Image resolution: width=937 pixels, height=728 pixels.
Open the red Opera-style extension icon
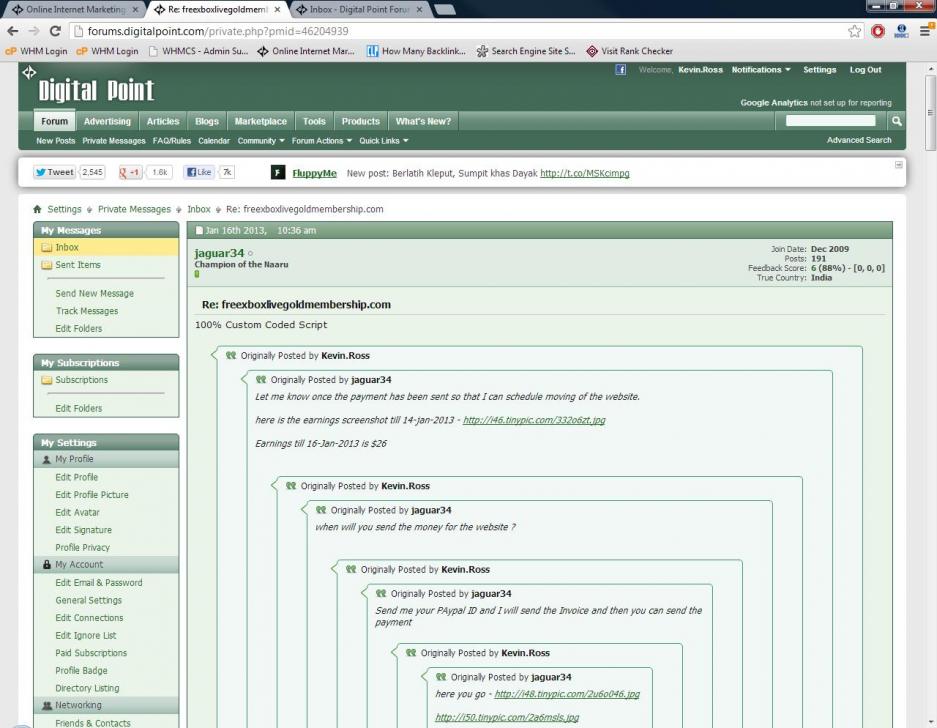coord(878,31)
